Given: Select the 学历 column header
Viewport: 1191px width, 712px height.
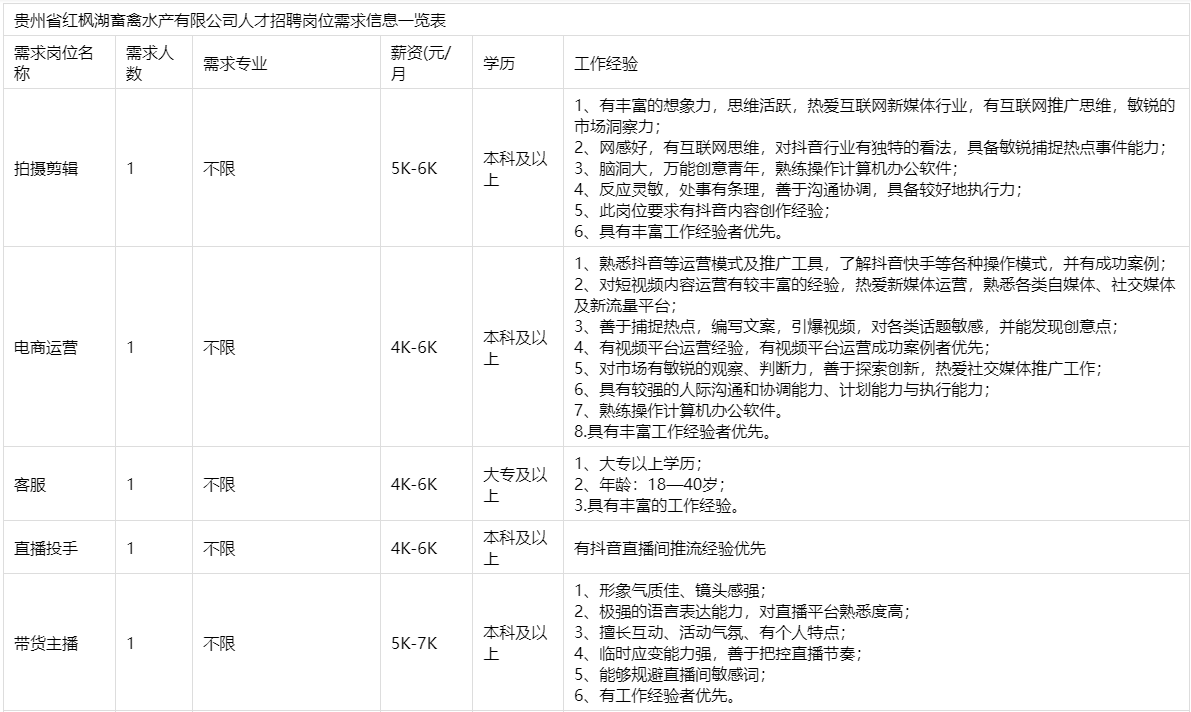Looking at the screenshot, I should click(499, 64).
